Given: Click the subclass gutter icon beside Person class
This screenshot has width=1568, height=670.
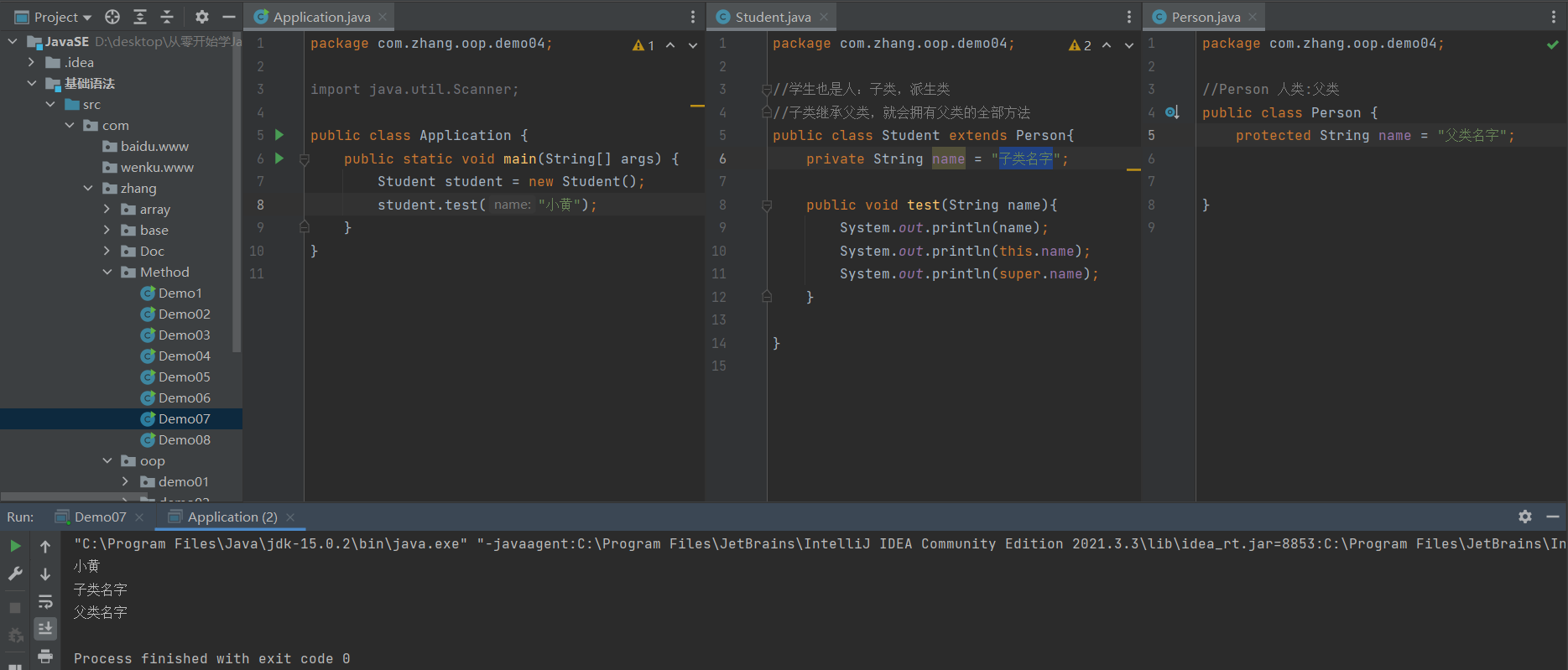Looking at the screenshot, I should pyautogui.click(x=1172, y=112).
